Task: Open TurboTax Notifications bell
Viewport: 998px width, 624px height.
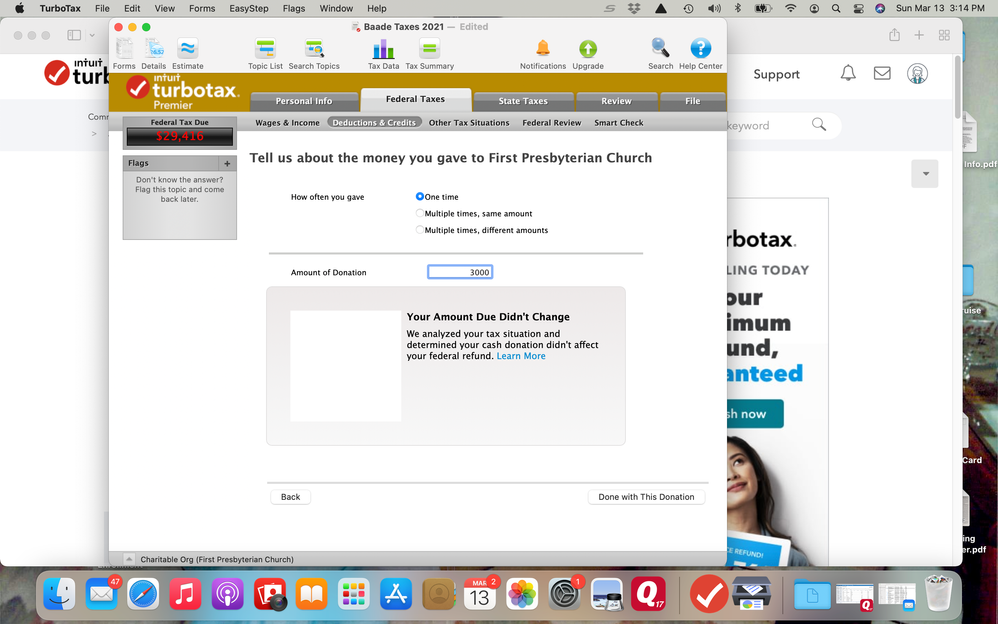Action: tap(543, 48)
